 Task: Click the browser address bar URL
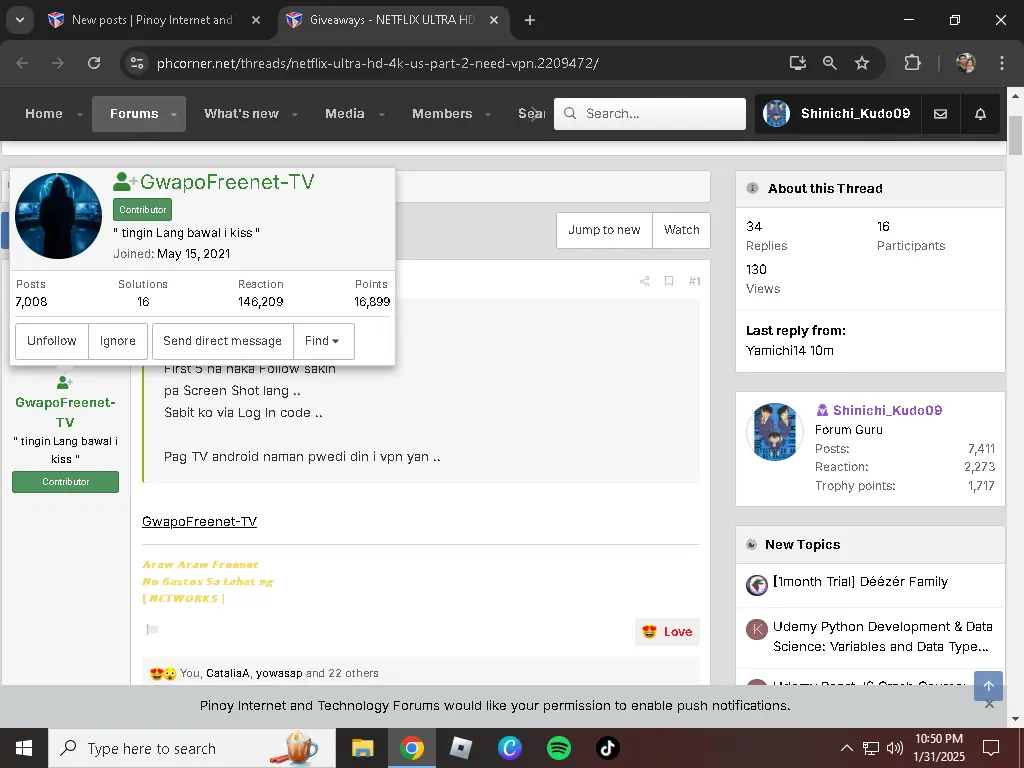(x=377, y=63)
